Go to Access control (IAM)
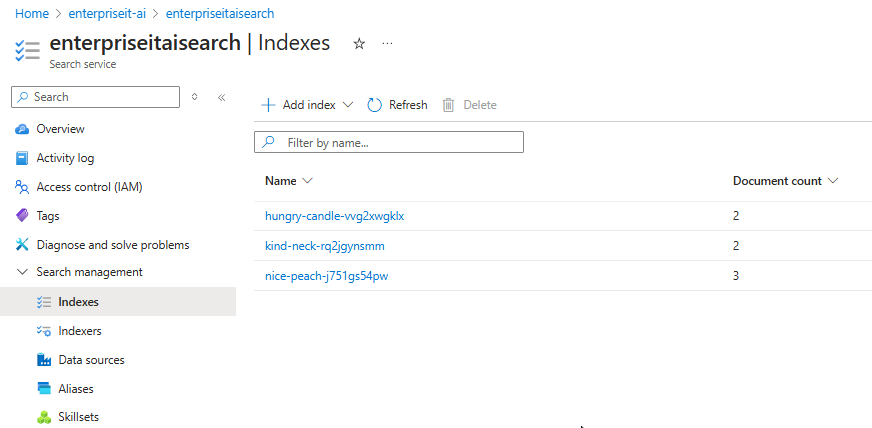This screenshot has height=428, width=872. tap(90, 187)
